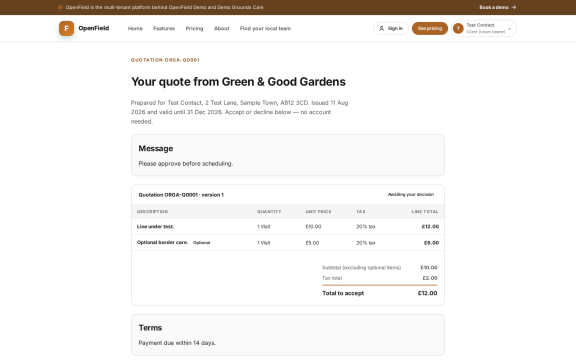Click Subtotal excluding optional items label
Viewport: 576px width, 360px height.
click(361, 267)
